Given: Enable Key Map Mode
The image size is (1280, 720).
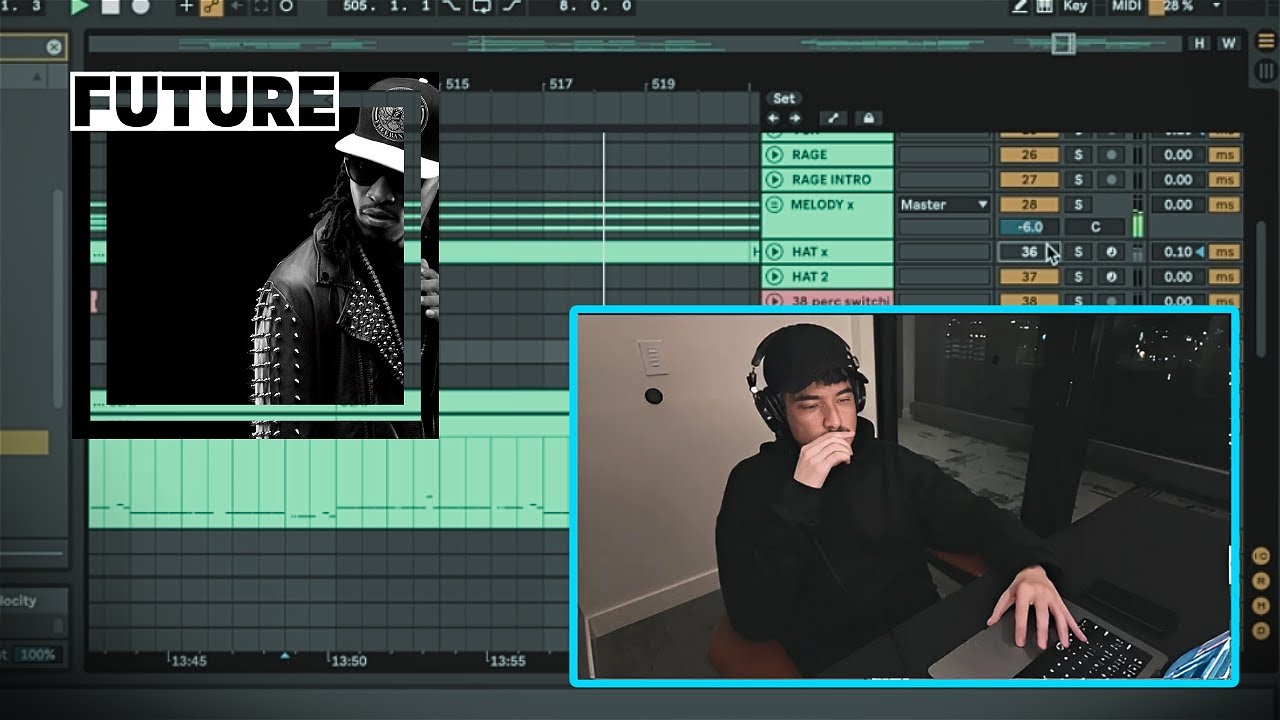Looking at the screenshot, I should (x=1076, y=6).
